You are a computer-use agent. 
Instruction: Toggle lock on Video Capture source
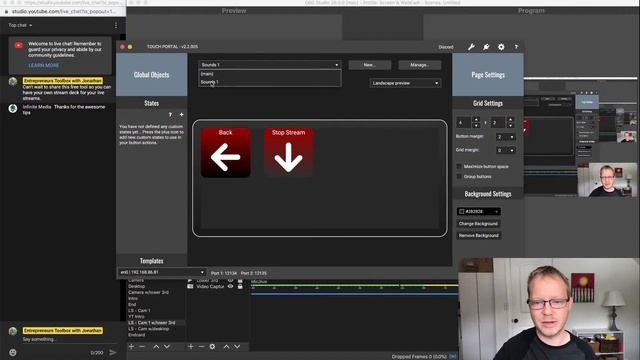[240, 287]
